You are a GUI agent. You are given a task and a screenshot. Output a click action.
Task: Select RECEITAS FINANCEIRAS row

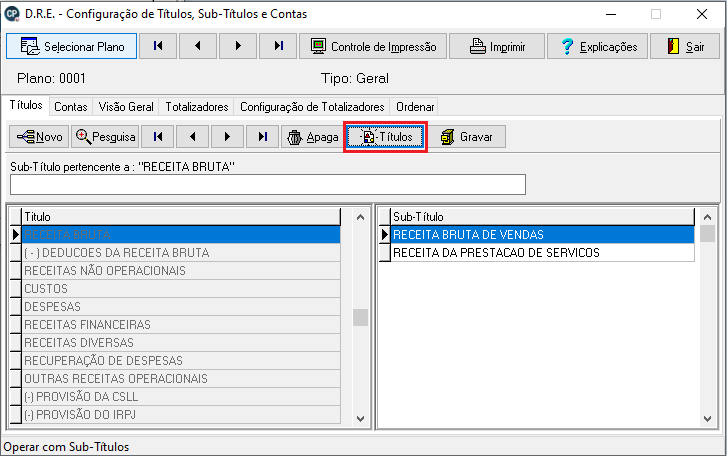click(181, 325)
